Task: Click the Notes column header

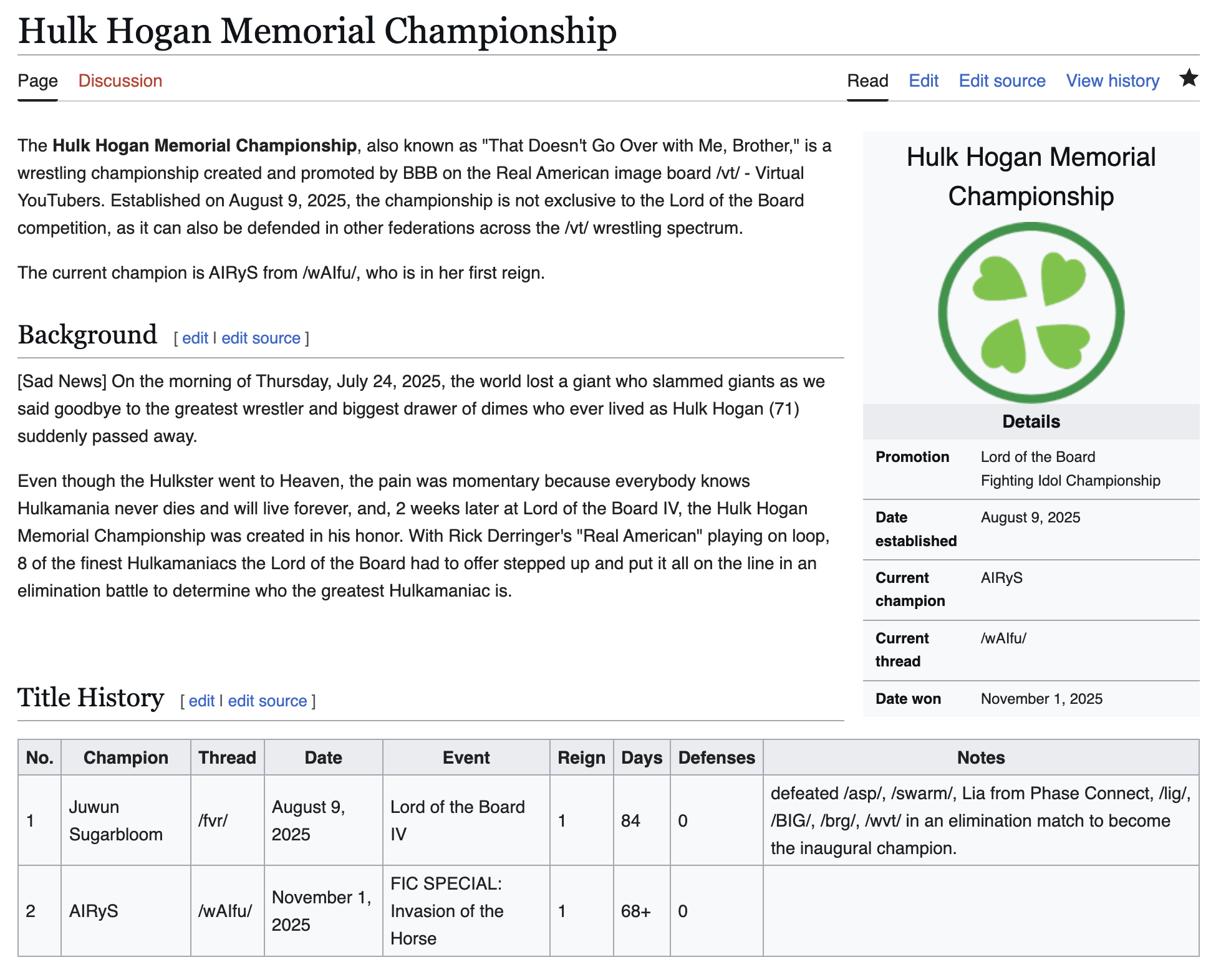Action: click(980, 757)
